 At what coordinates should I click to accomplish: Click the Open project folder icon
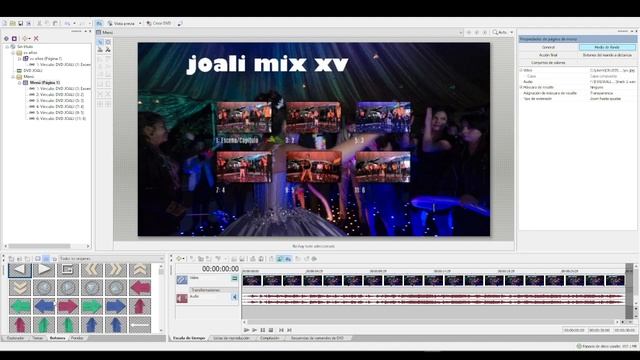click(13, 24)
